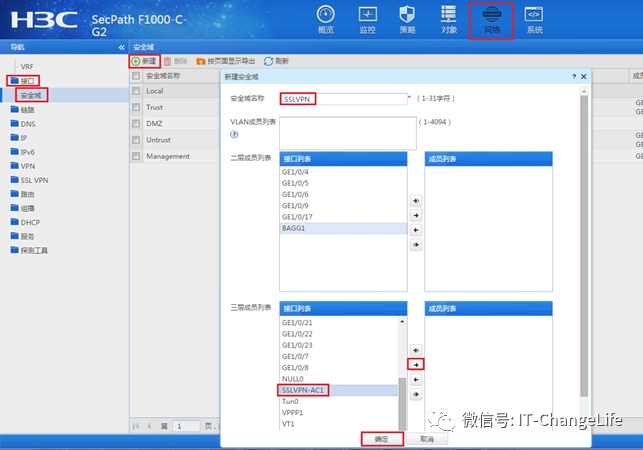The image size is (643, 450).
Task: Click layer-2 remove-selected left arrow
Action: 416,230
